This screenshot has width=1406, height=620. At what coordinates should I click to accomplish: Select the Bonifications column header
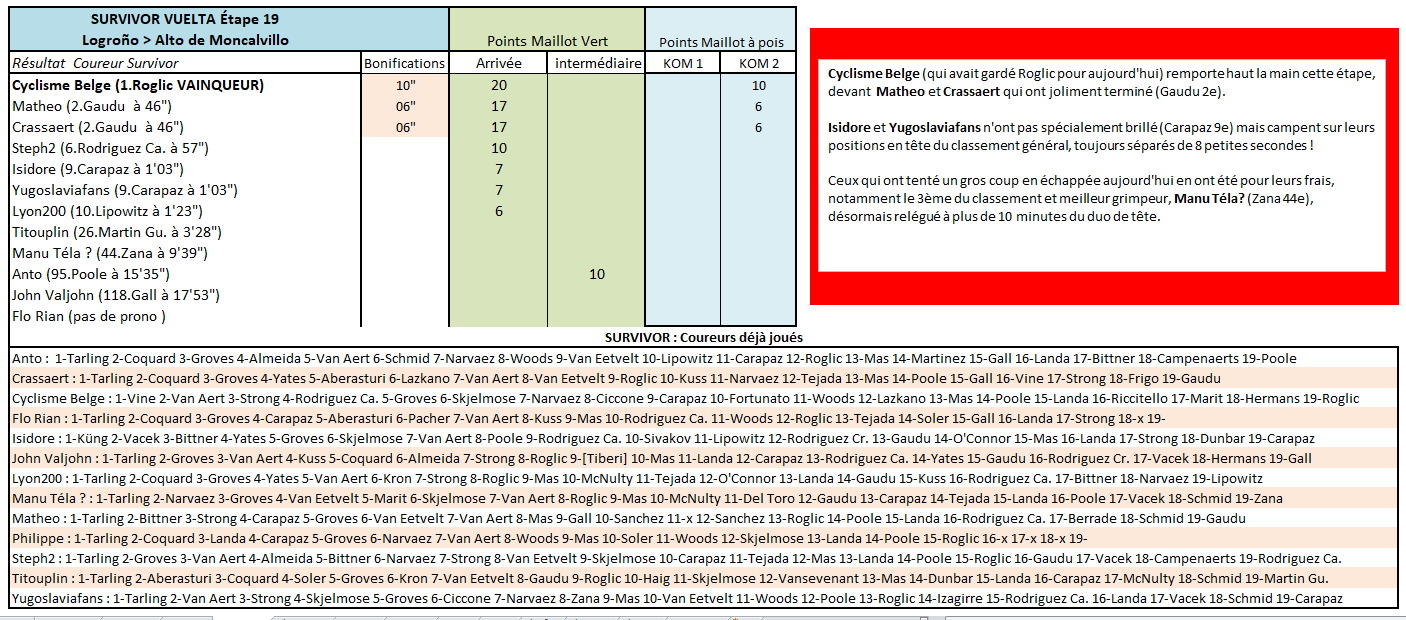[404, 63]
